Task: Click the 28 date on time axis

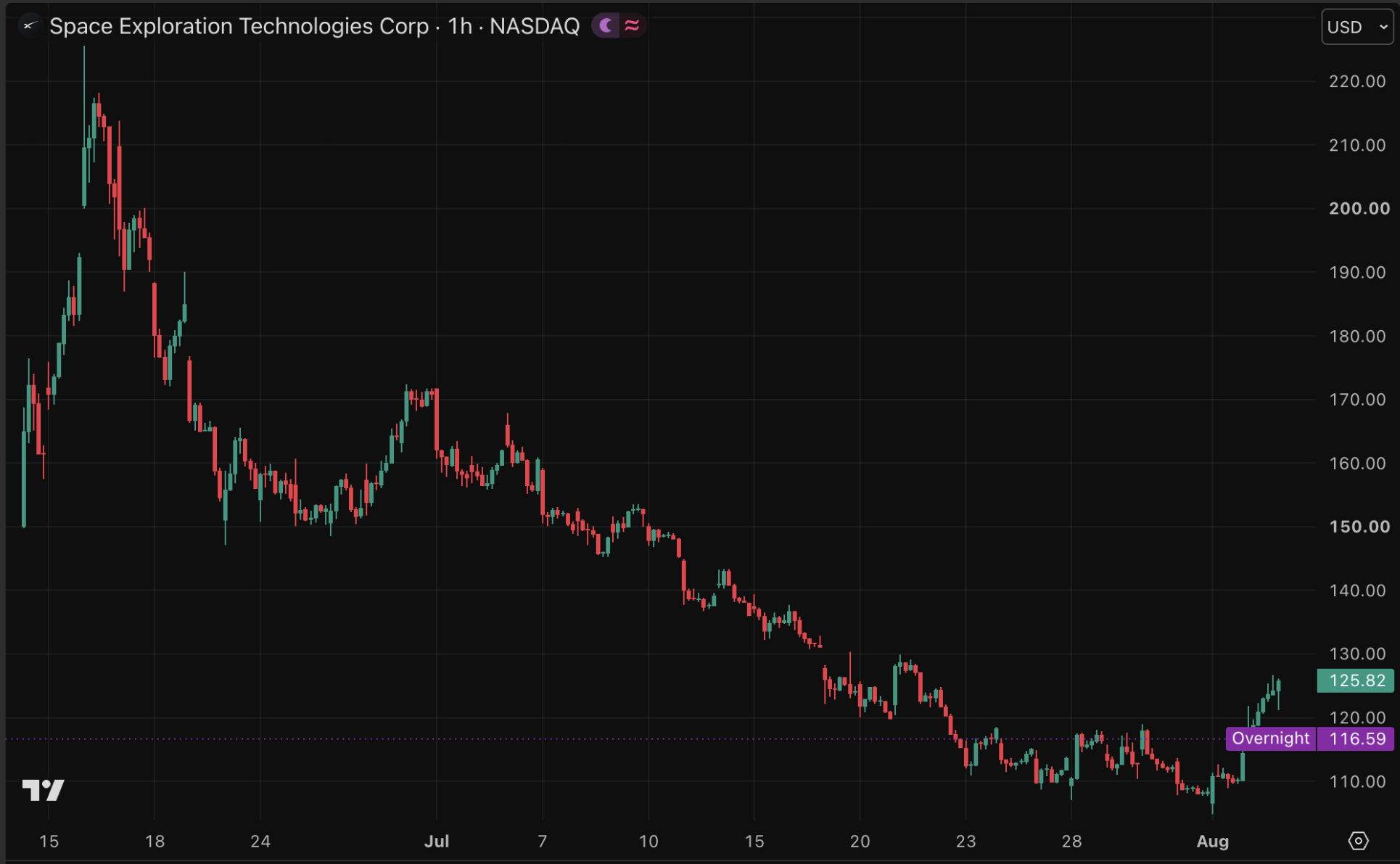Action: tap(1071, 842)
